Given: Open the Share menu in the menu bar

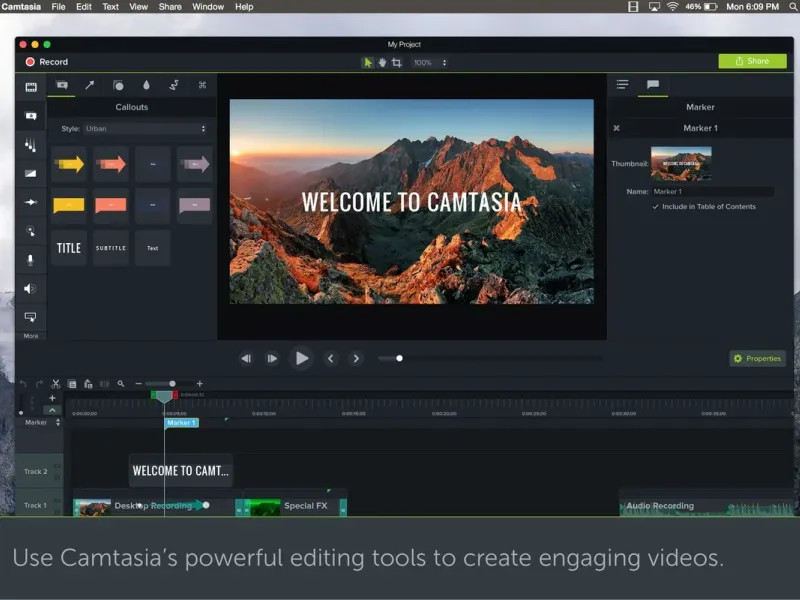Looking at the screenshot, I should tap(170, 7).
